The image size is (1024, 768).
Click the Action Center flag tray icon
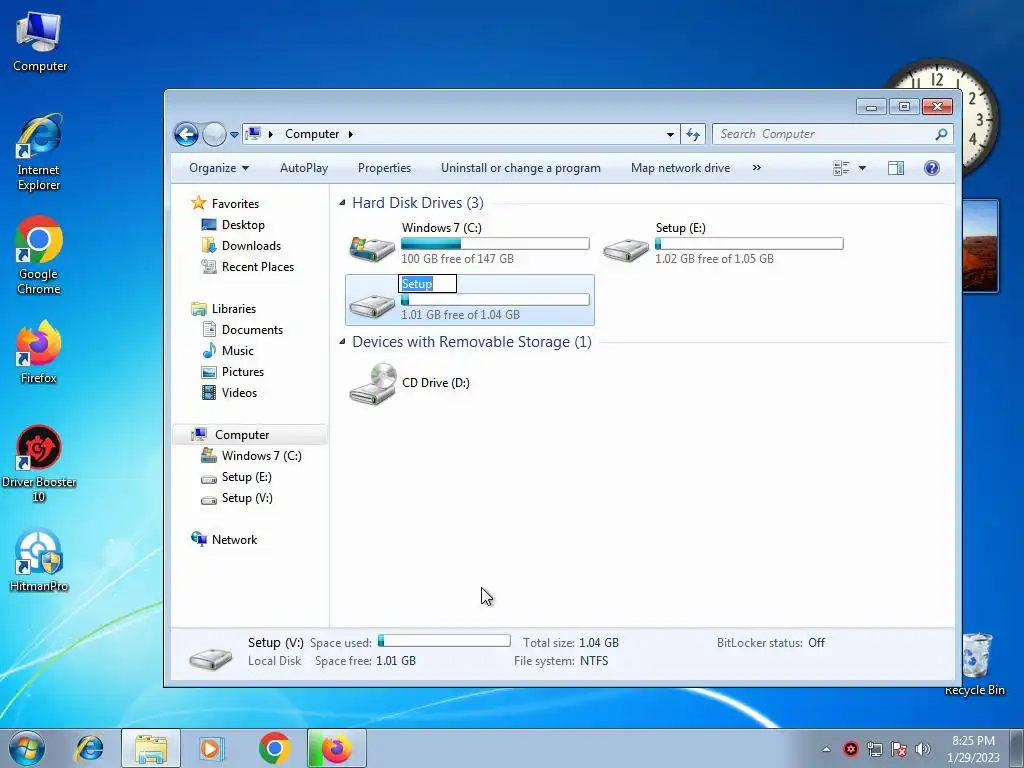tap(899, 749)
